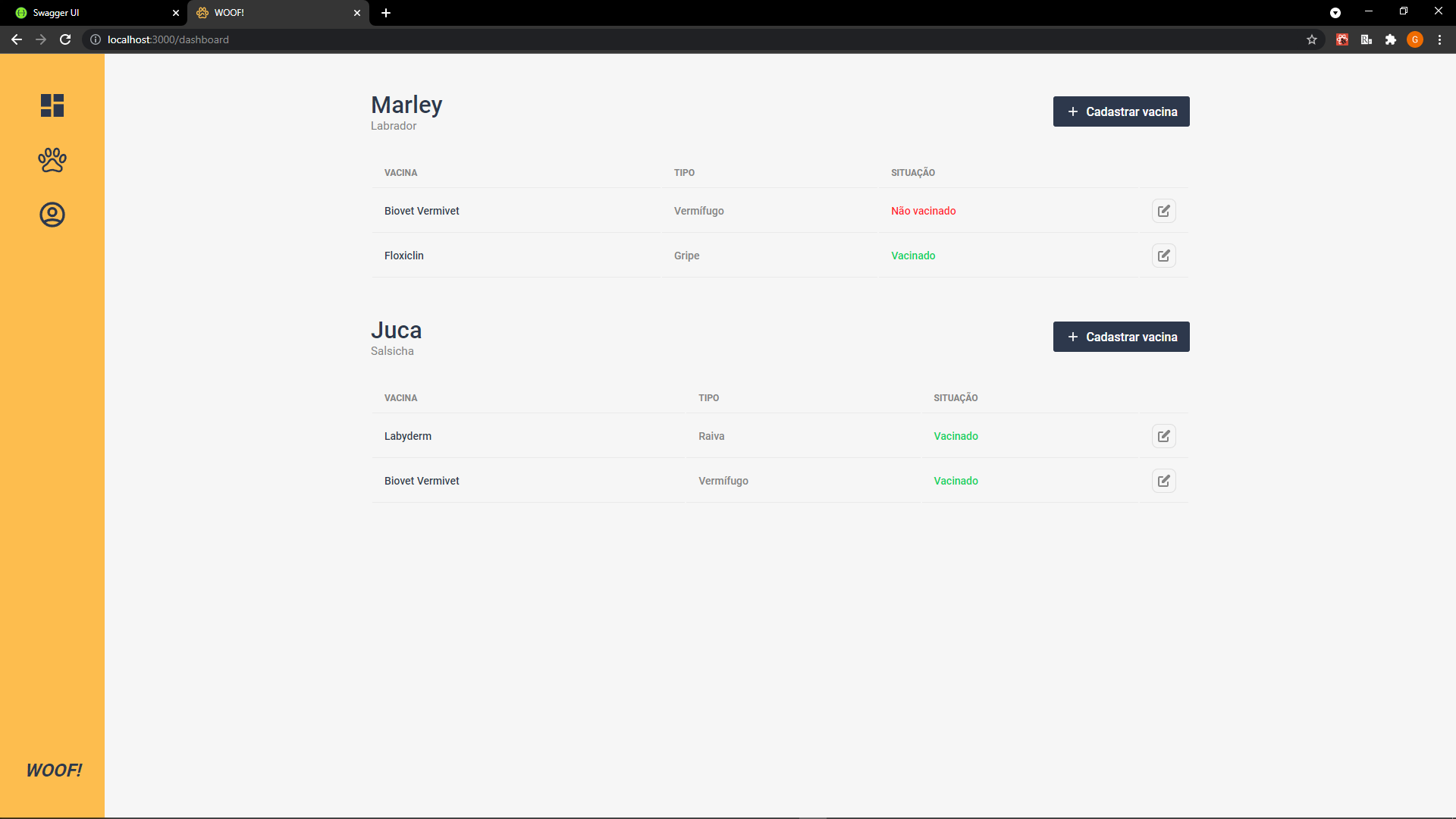Bookmark this page with the star icon
The height and width of the screenshot is (819, 1456).
(x=1312, y=39)
